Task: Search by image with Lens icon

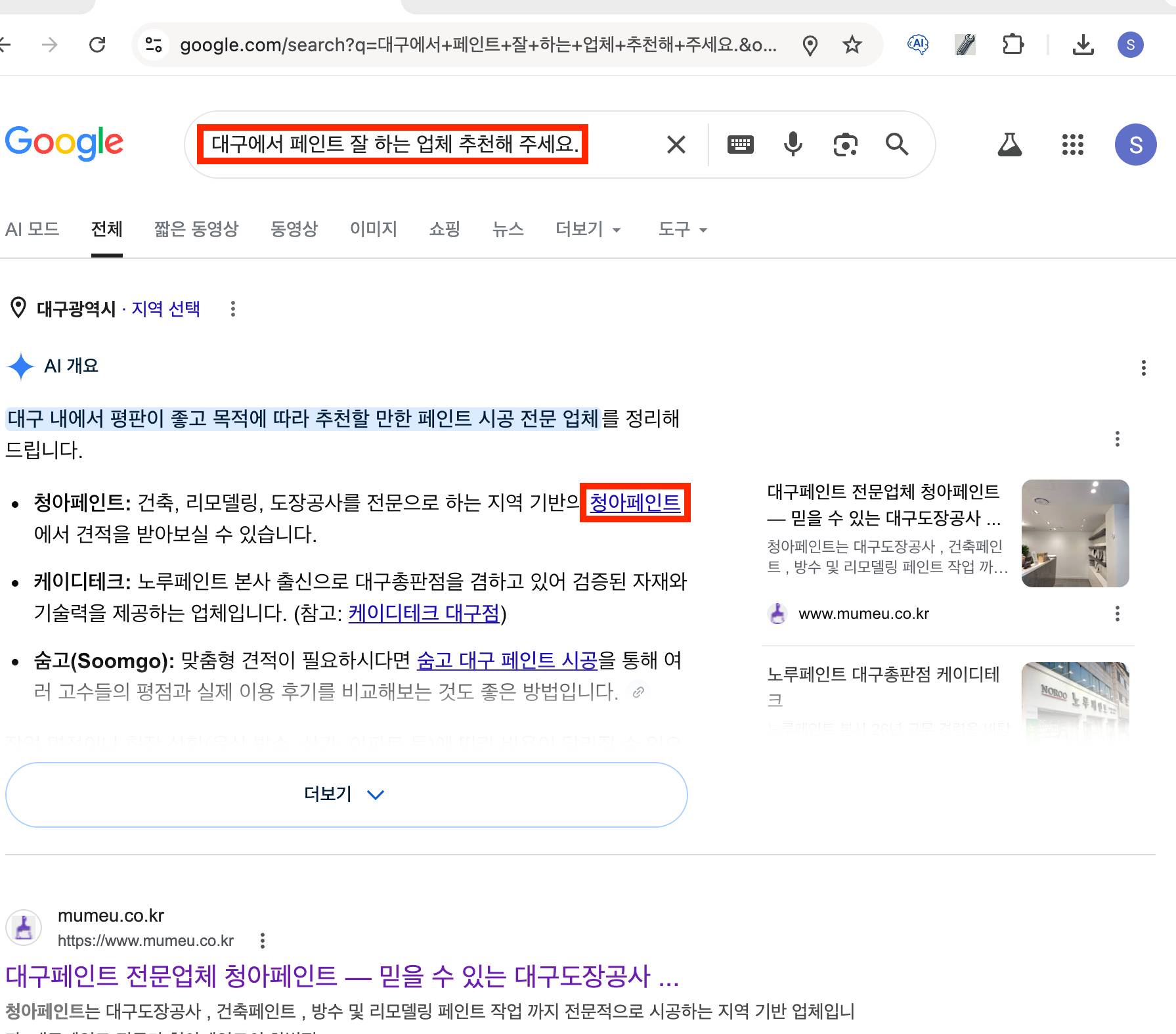Action: click(x=845, y=145)
